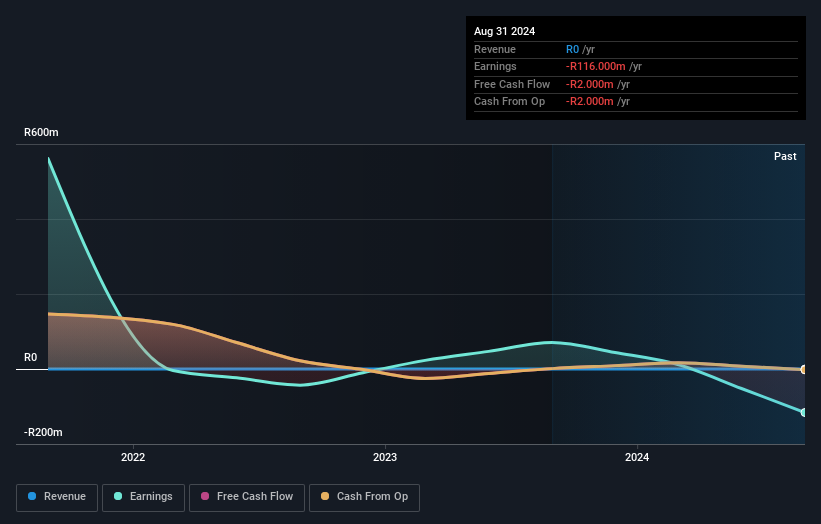Click the Past region label
The image size is (821, 524).
coord(785,156)
